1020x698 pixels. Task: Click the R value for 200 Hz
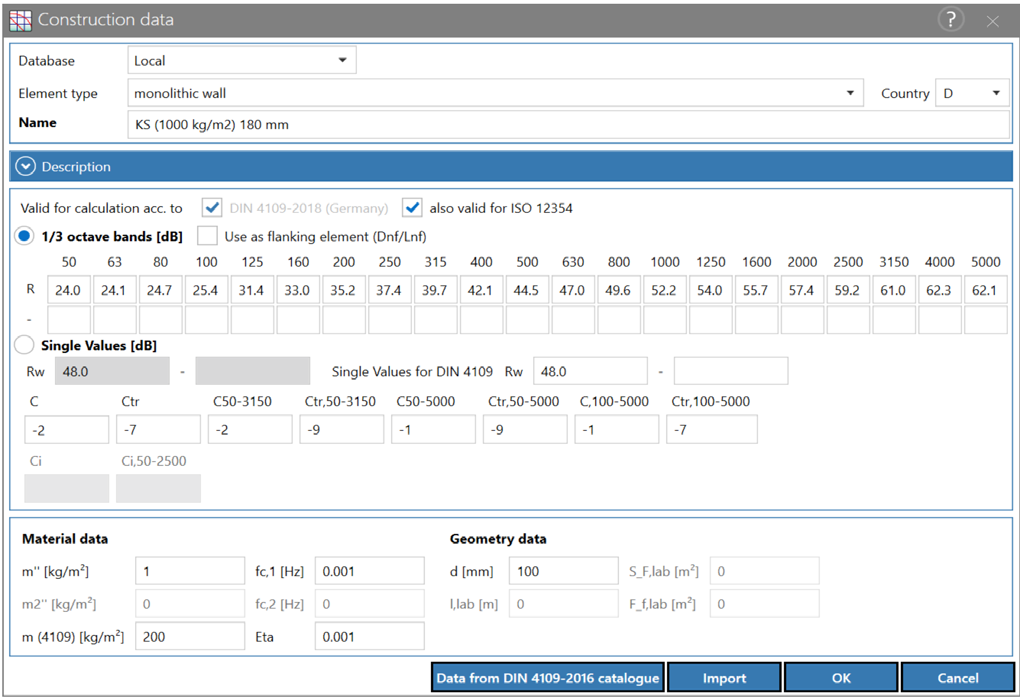point(343,290)
